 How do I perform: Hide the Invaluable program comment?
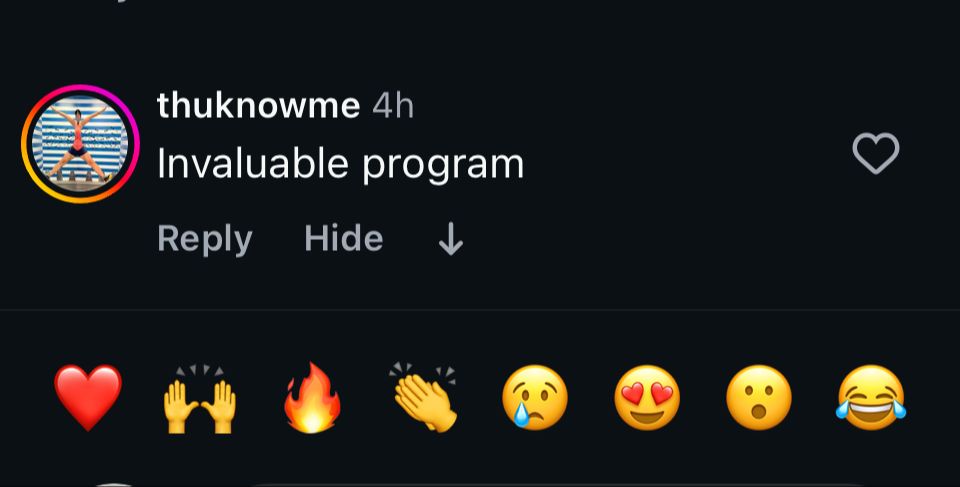point(343,238)
